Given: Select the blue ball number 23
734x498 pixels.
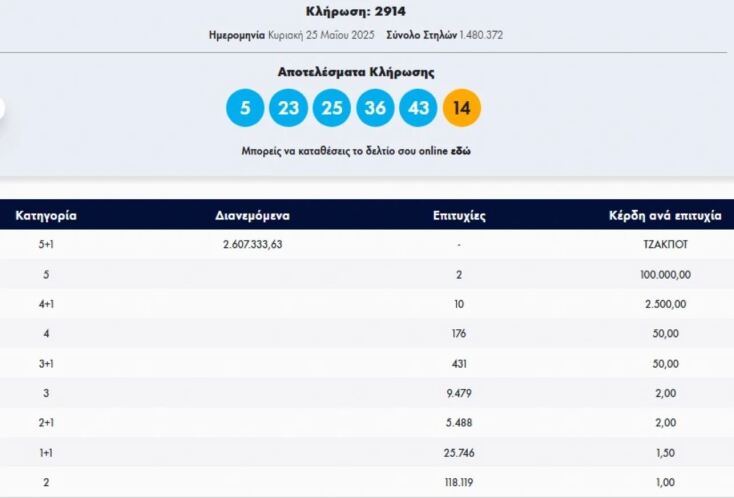Looking at the screenshot, I should pyautogui.click(x=288, y=108).
